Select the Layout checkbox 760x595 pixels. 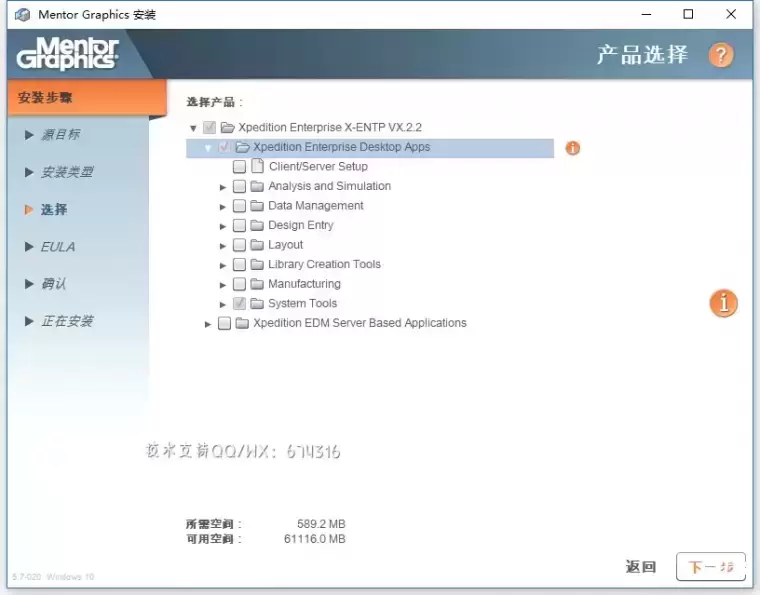click(x=239, y=245)
